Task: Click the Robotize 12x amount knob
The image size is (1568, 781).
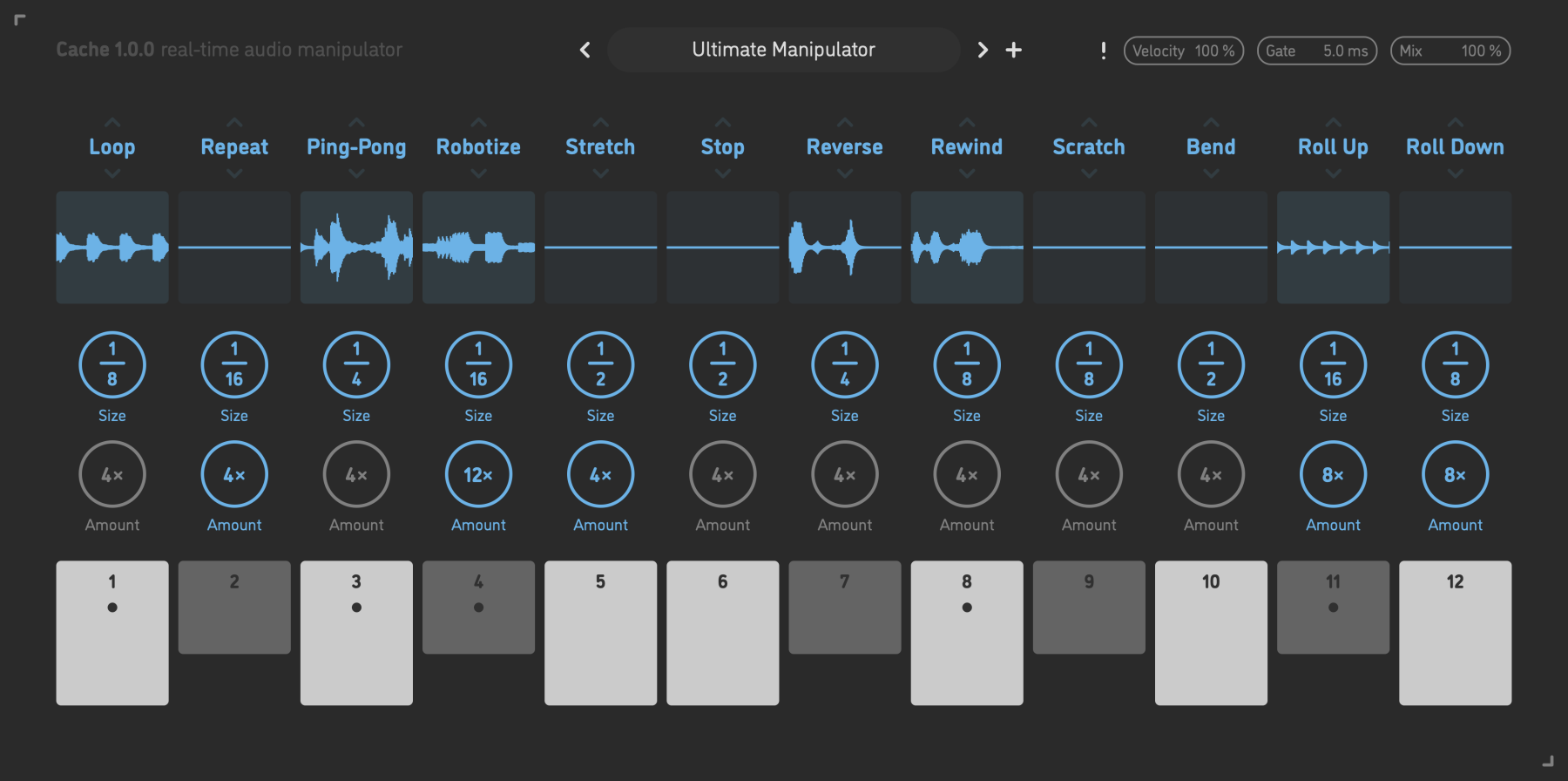Action: tap(478, 475)
